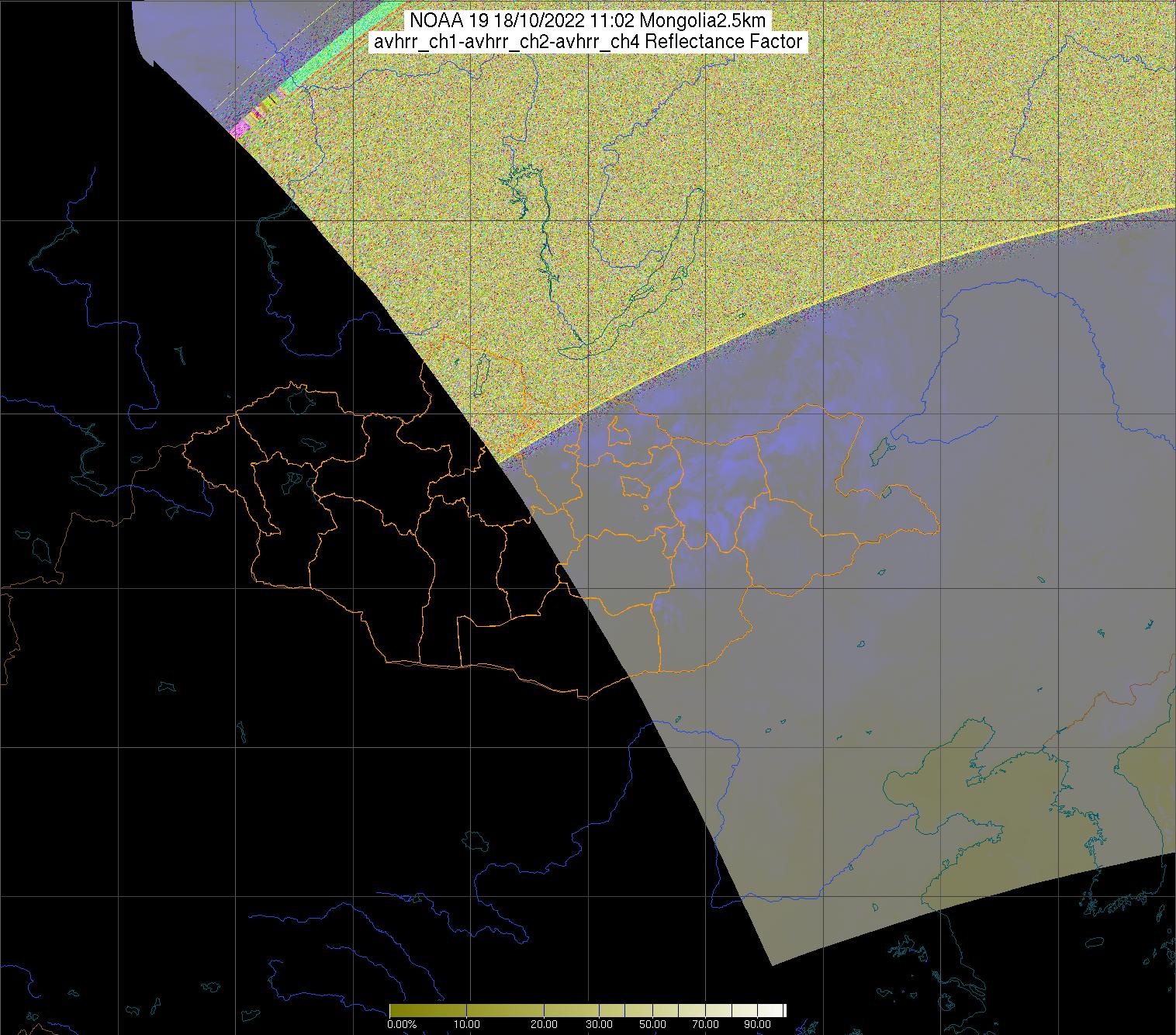This screenshot has height=1035, width=1176.
Task: Click the 10.00 colorbar tick label
Action: 466,1024
